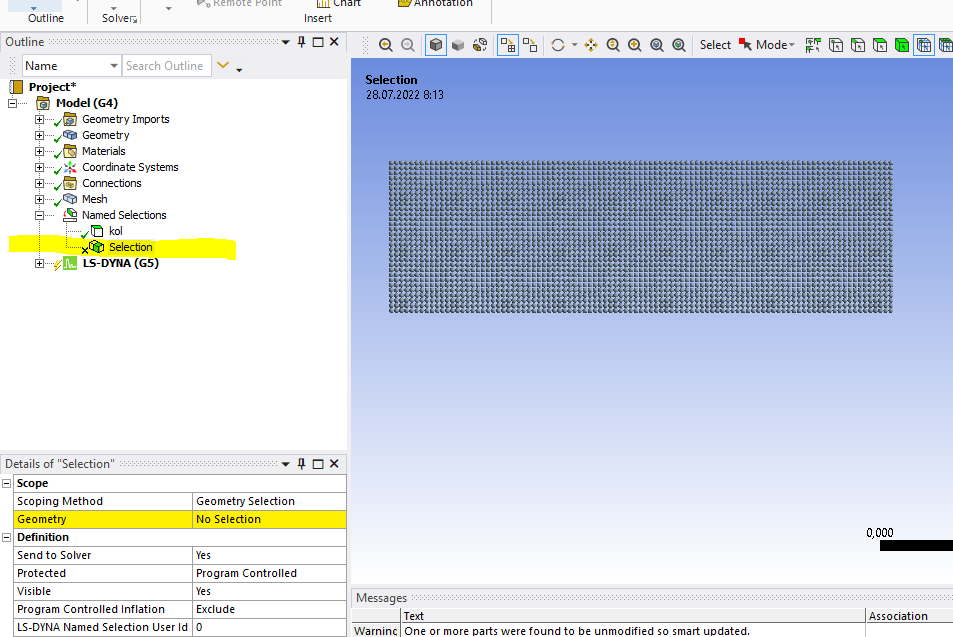The width and height of the screenshot is (953, 637).
Task: Click the Previous View magnifier icon
Action: point(385,45)
